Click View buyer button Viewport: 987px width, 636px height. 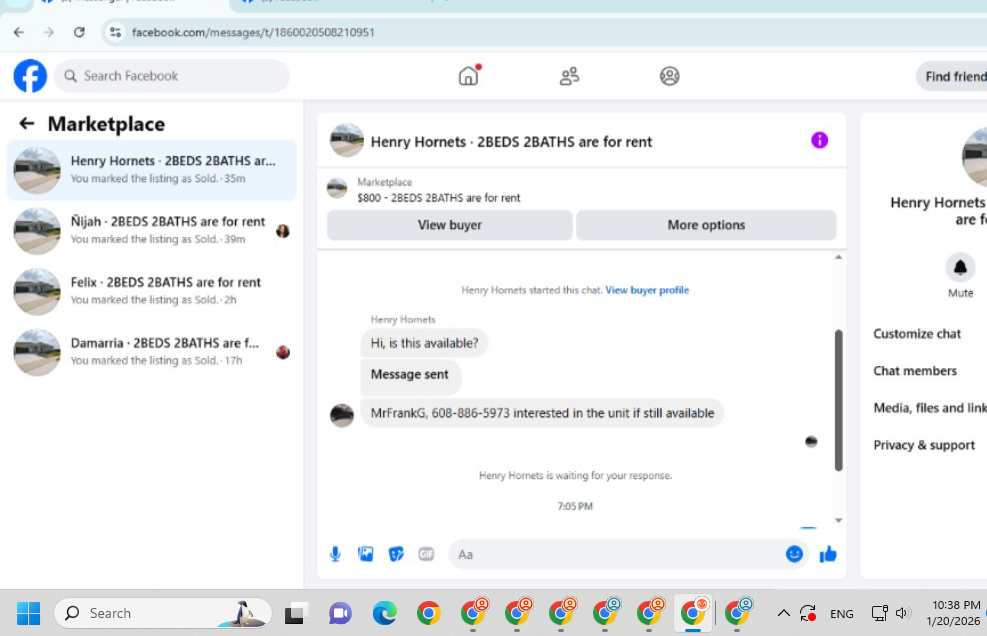449,225
